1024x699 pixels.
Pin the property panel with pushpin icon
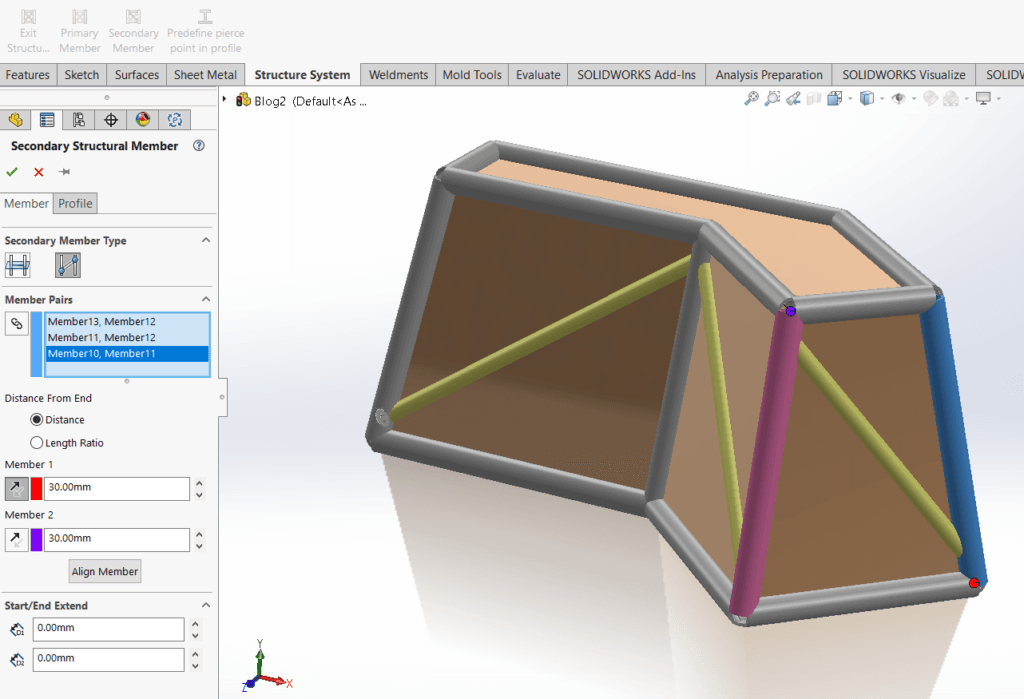coord(64,172)
